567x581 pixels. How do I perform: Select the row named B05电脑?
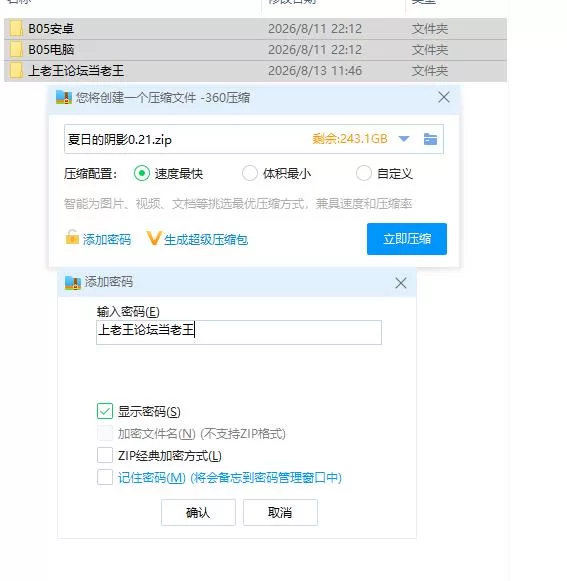(x=255, y=50)
